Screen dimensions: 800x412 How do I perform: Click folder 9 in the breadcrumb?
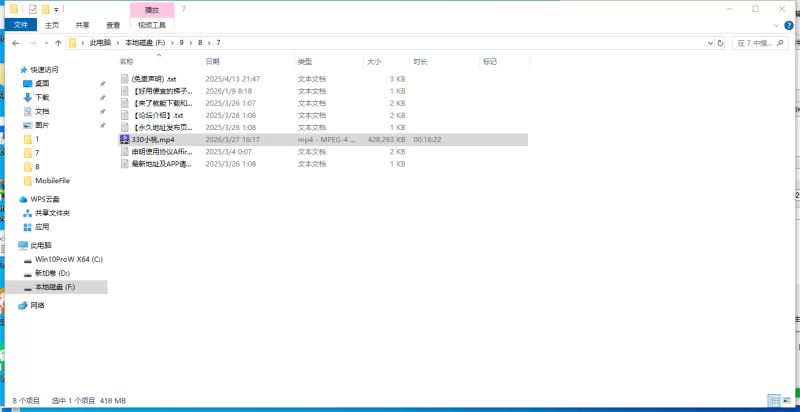pyautogui.click(x=181, y=43)
